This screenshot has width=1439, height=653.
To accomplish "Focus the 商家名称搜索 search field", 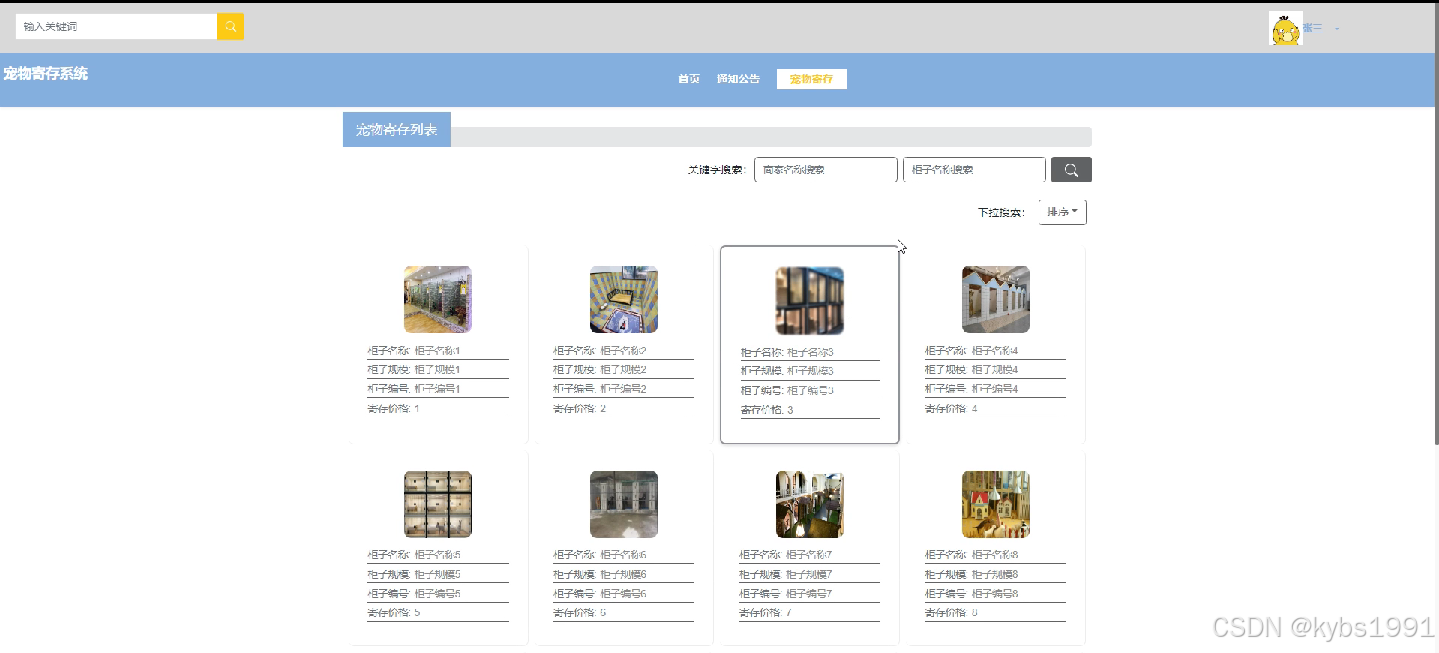I will point(826,170).
